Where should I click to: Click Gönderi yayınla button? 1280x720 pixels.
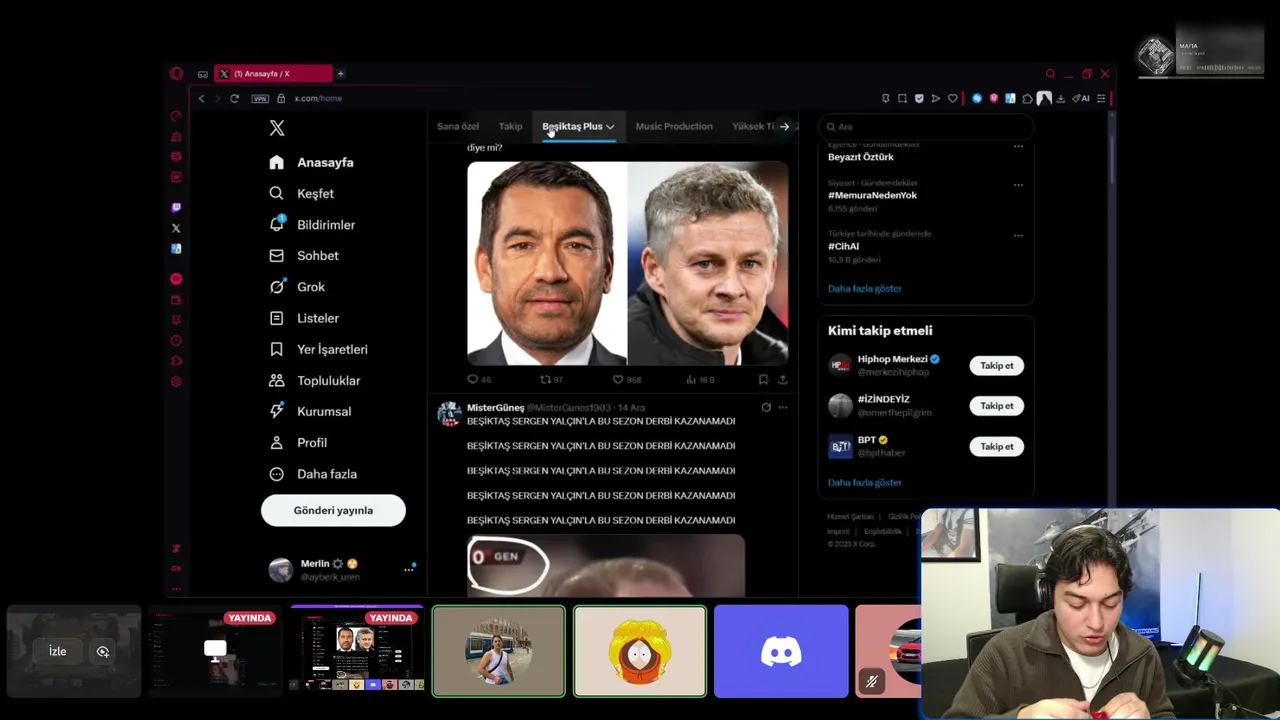(x=333, y=510)
